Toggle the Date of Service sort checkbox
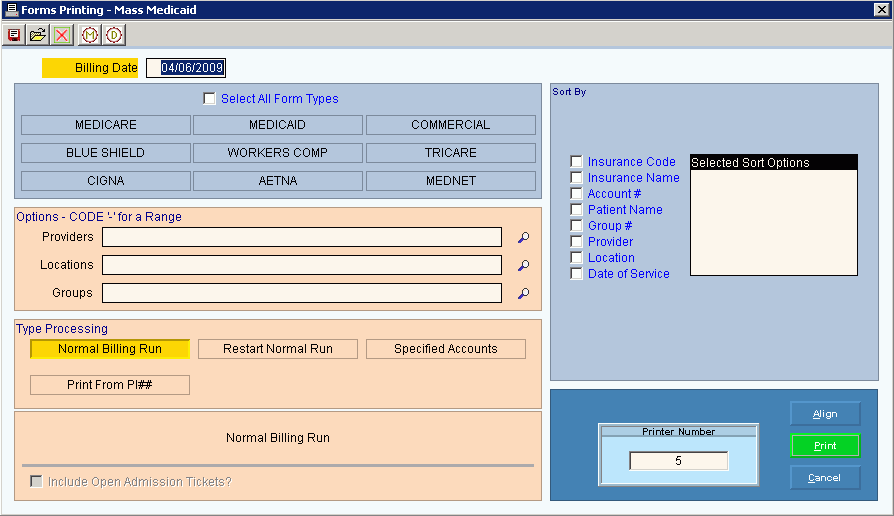 (576, 274)
